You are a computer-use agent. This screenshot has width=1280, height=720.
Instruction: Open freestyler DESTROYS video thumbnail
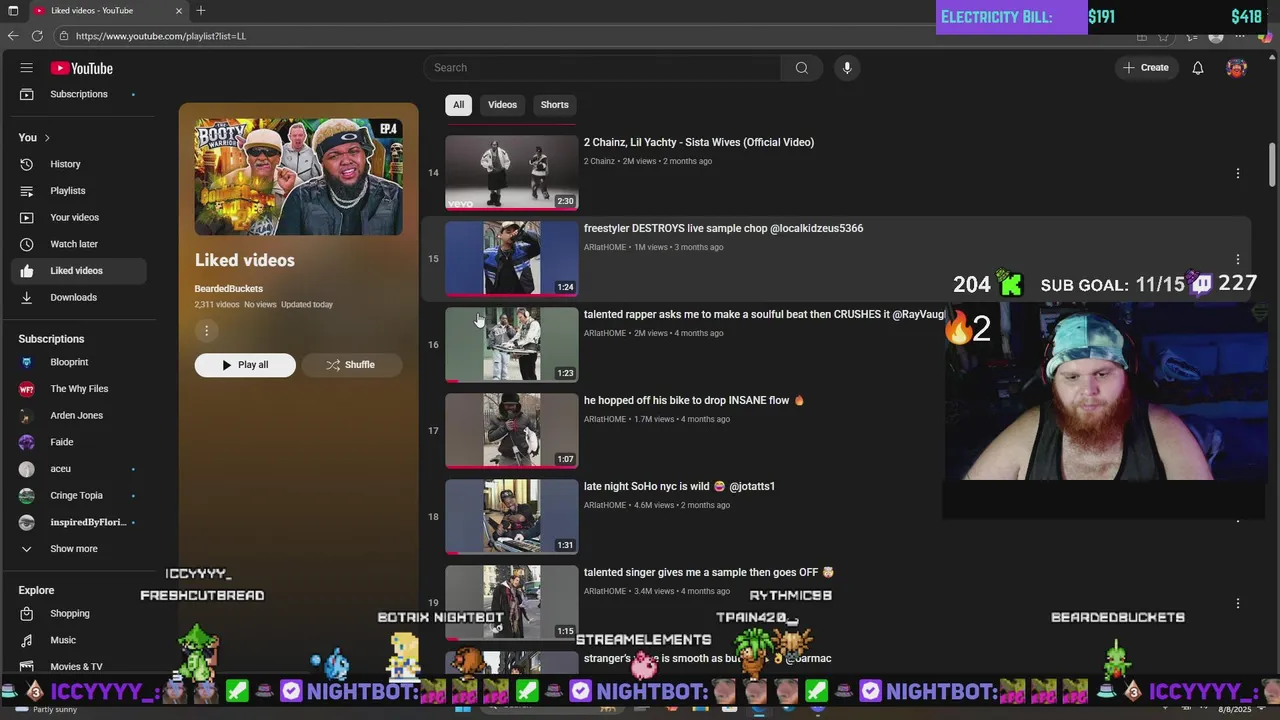click(x=512, y=258)
